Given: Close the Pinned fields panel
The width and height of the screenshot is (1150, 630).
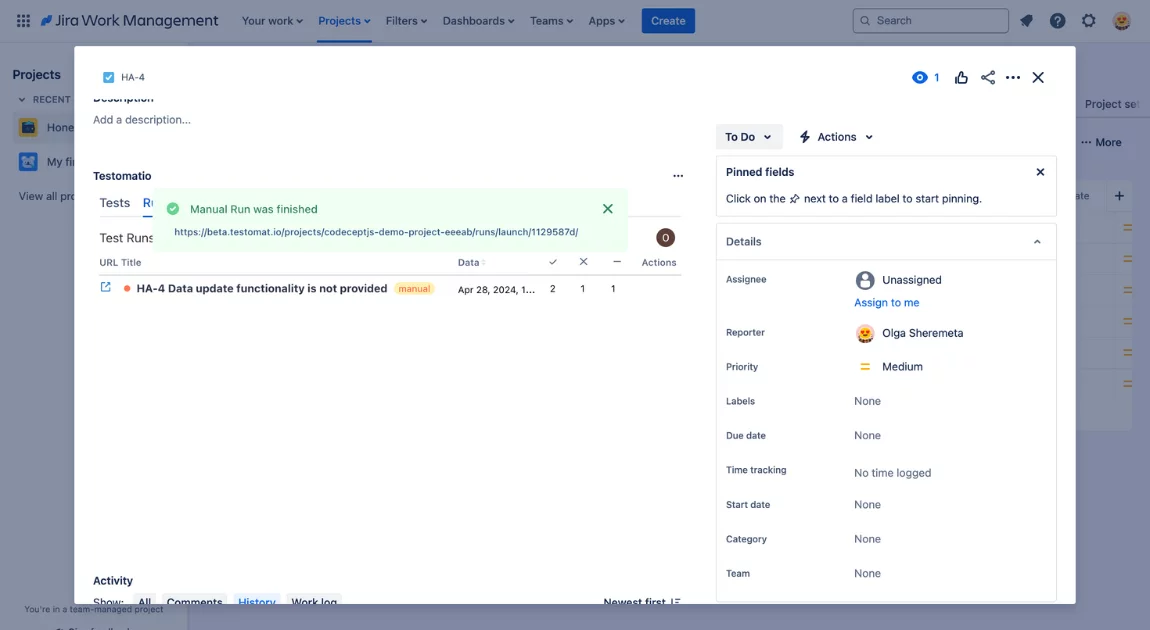Looking at the screenshot, I should pyautogui.click(x=1040, y=172).
